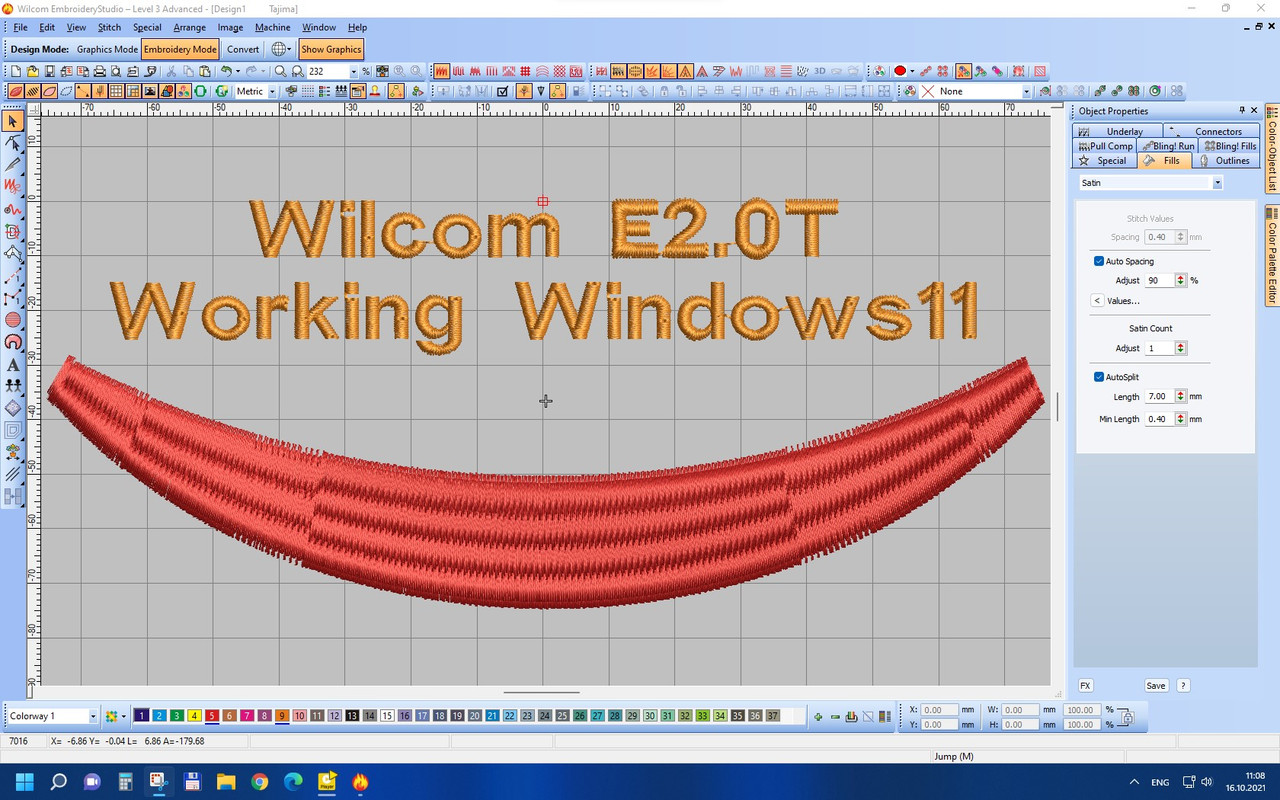Toggle the Show Graphics button

[x=331, y=49]
